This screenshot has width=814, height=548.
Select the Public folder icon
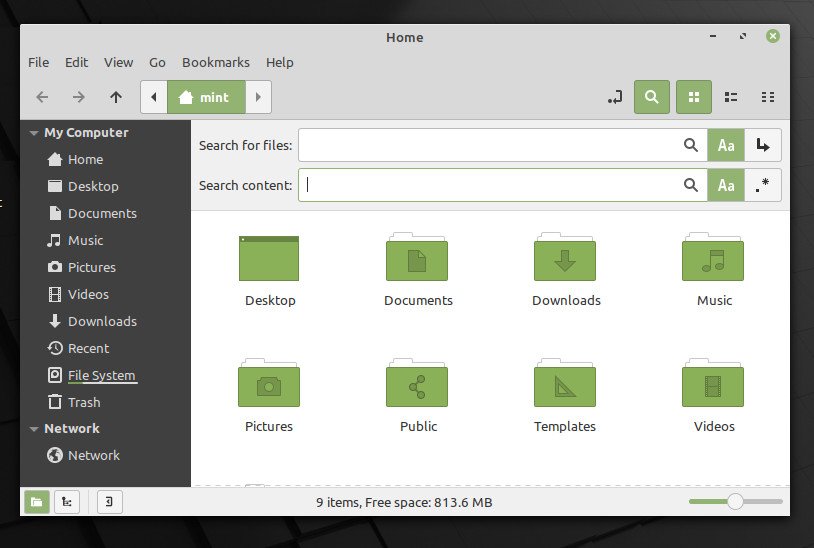pos(417,383)
